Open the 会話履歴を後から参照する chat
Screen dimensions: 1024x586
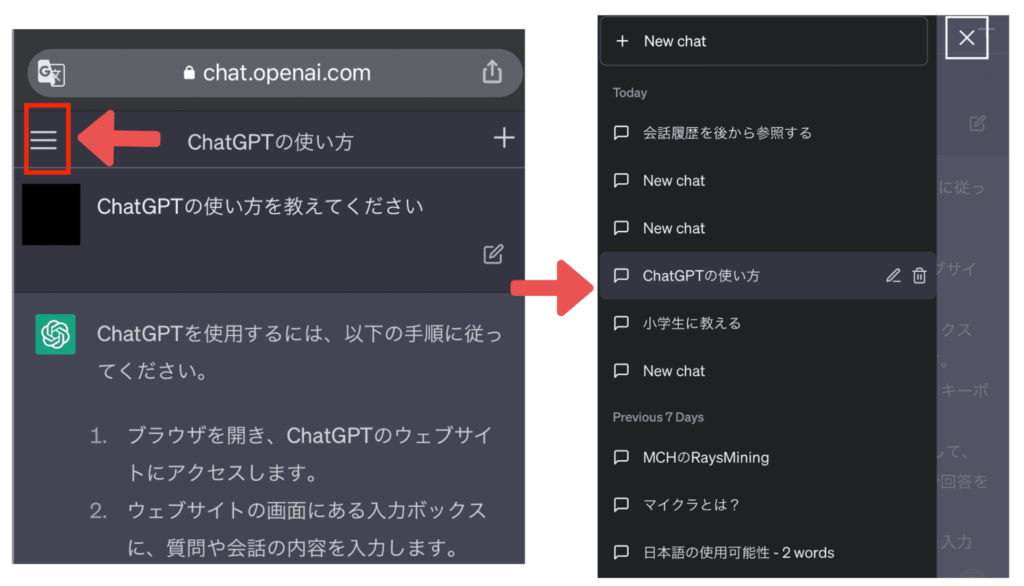point(726,133)
